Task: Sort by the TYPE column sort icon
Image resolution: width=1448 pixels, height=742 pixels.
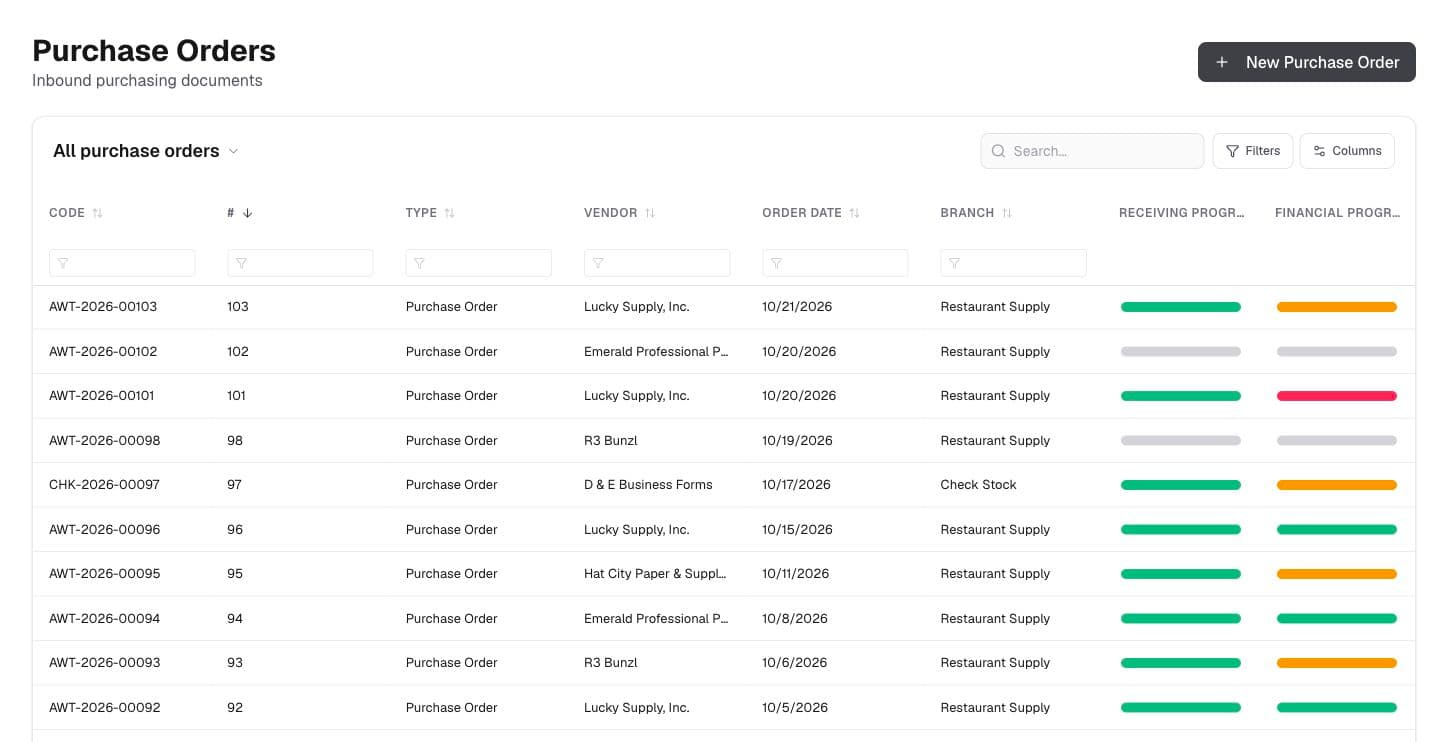Action: pos(449,213)
